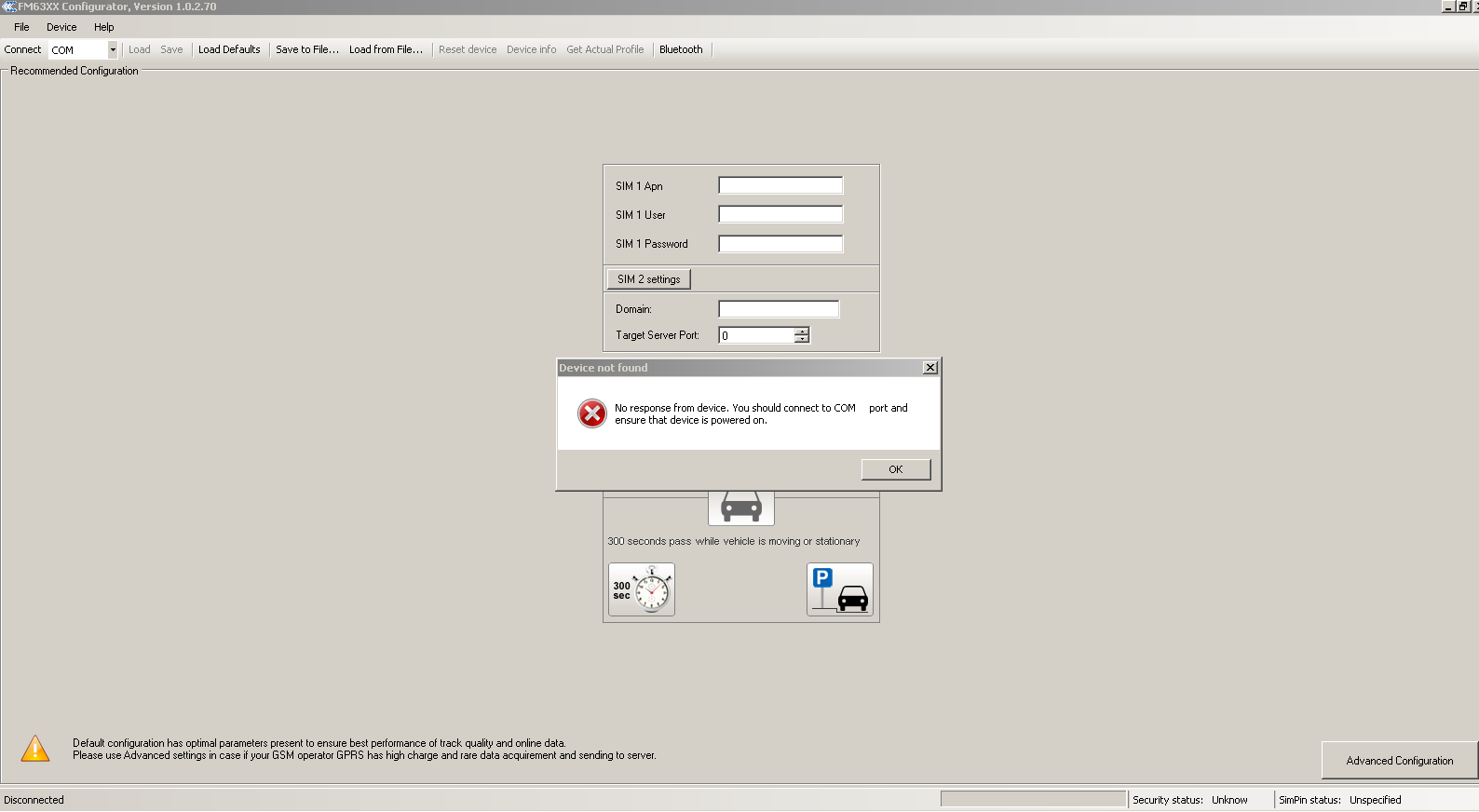Focus the SIM 1 Apn field

[780, 186]
